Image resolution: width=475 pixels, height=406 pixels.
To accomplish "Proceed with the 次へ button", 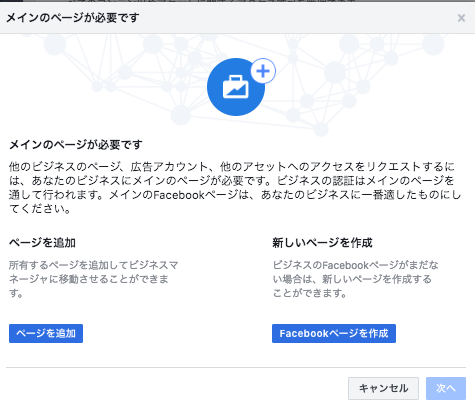I will [x=446, y=388].
